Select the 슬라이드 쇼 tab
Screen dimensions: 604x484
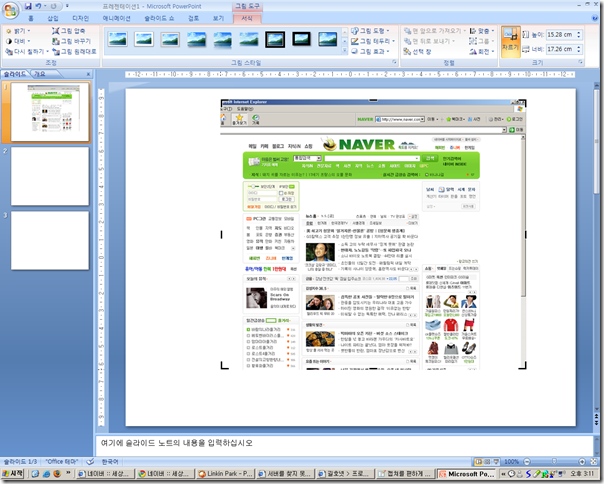pos(159,18)
